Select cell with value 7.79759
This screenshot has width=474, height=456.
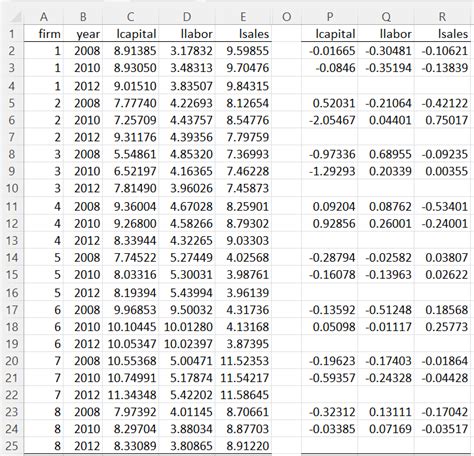[243, 137]
